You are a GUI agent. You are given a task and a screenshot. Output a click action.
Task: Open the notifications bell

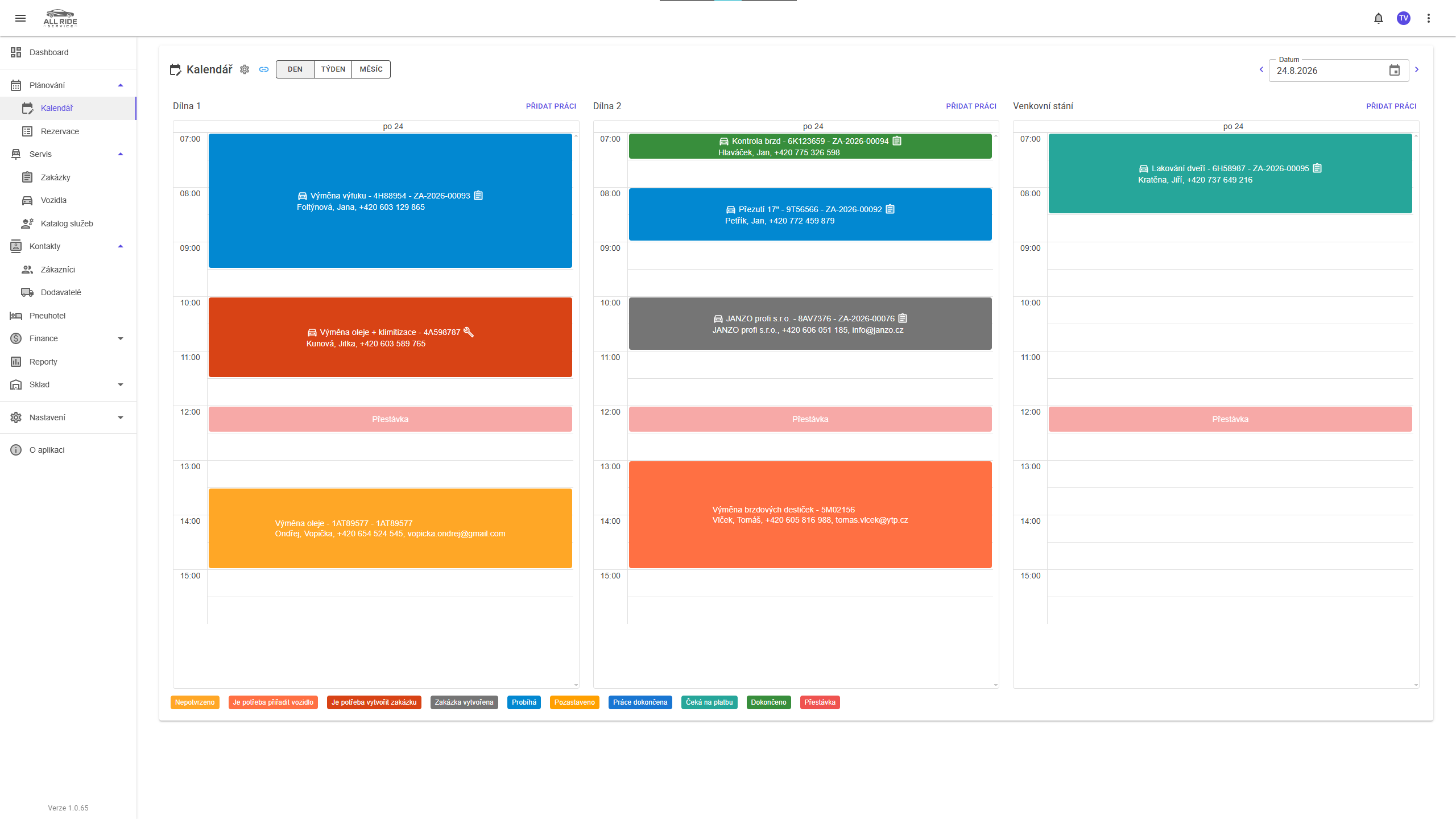pyautogui.click(x=1378, y=18)
